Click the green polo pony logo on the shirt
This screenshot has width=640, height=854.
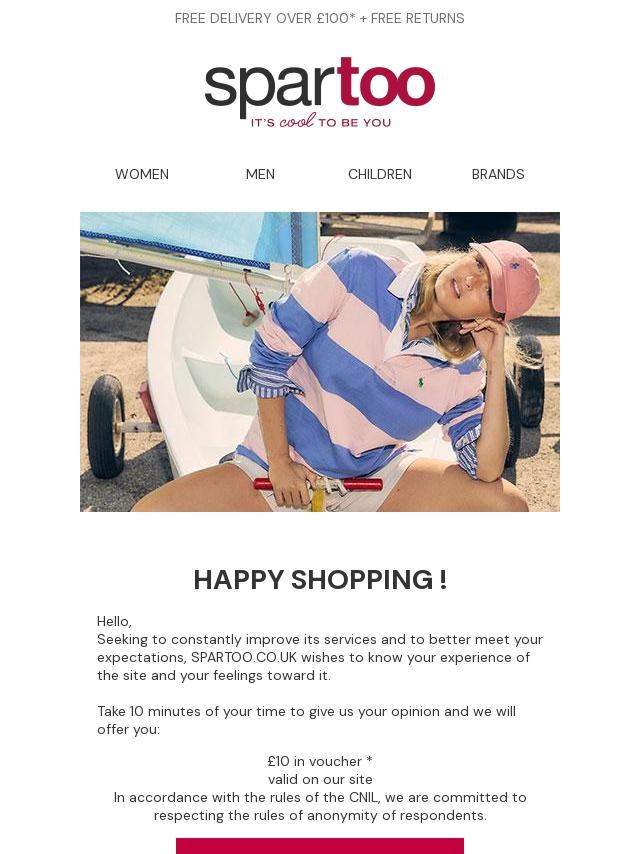click(x=421, y=383)
